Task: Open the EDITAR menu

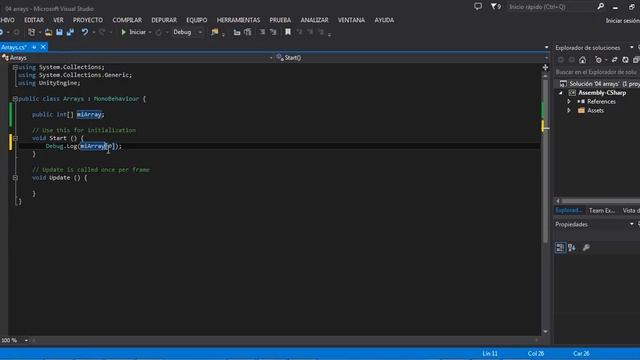Action: 34,20
